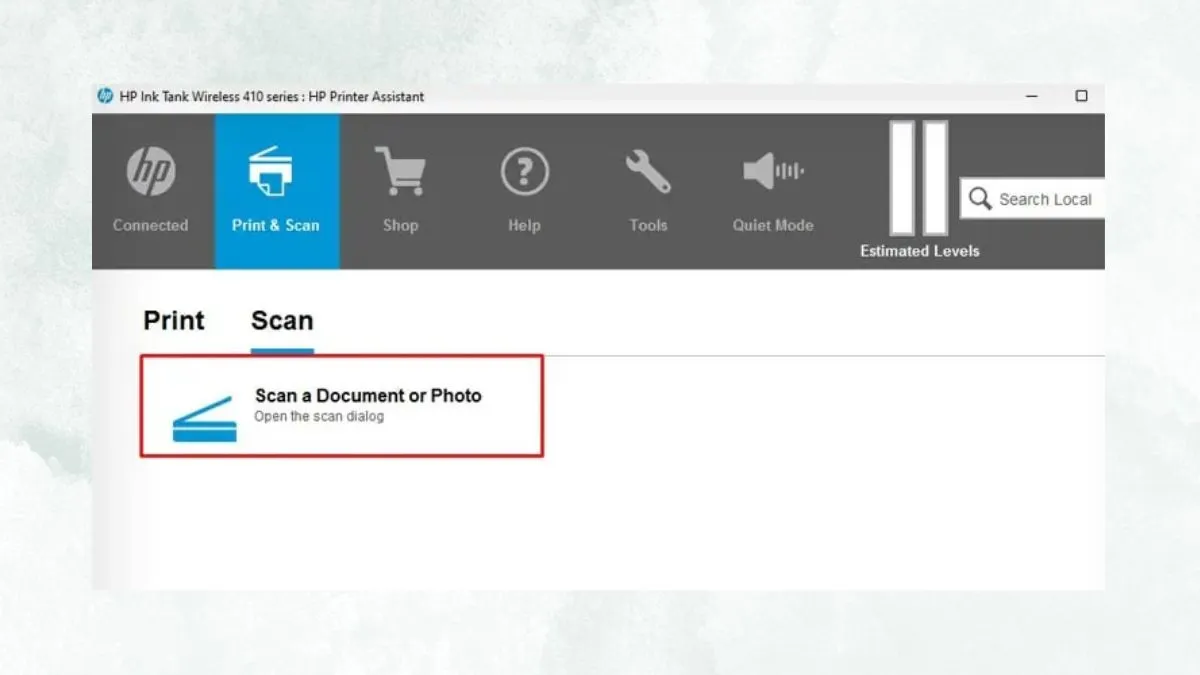Click the HP logo Connected icon
The height and width of the screenshot is (675, 1200).
(x=151, y=172)
